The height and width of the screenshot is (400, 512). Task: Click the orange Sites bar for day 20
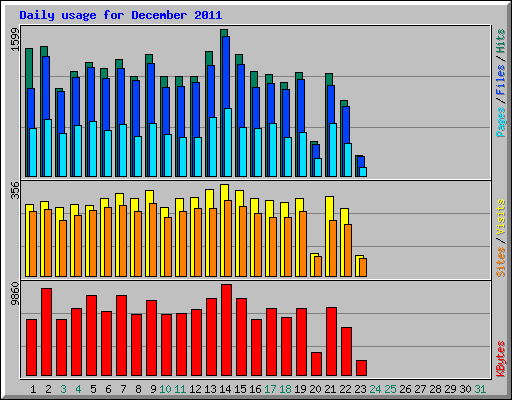click(x=318, y=266)
